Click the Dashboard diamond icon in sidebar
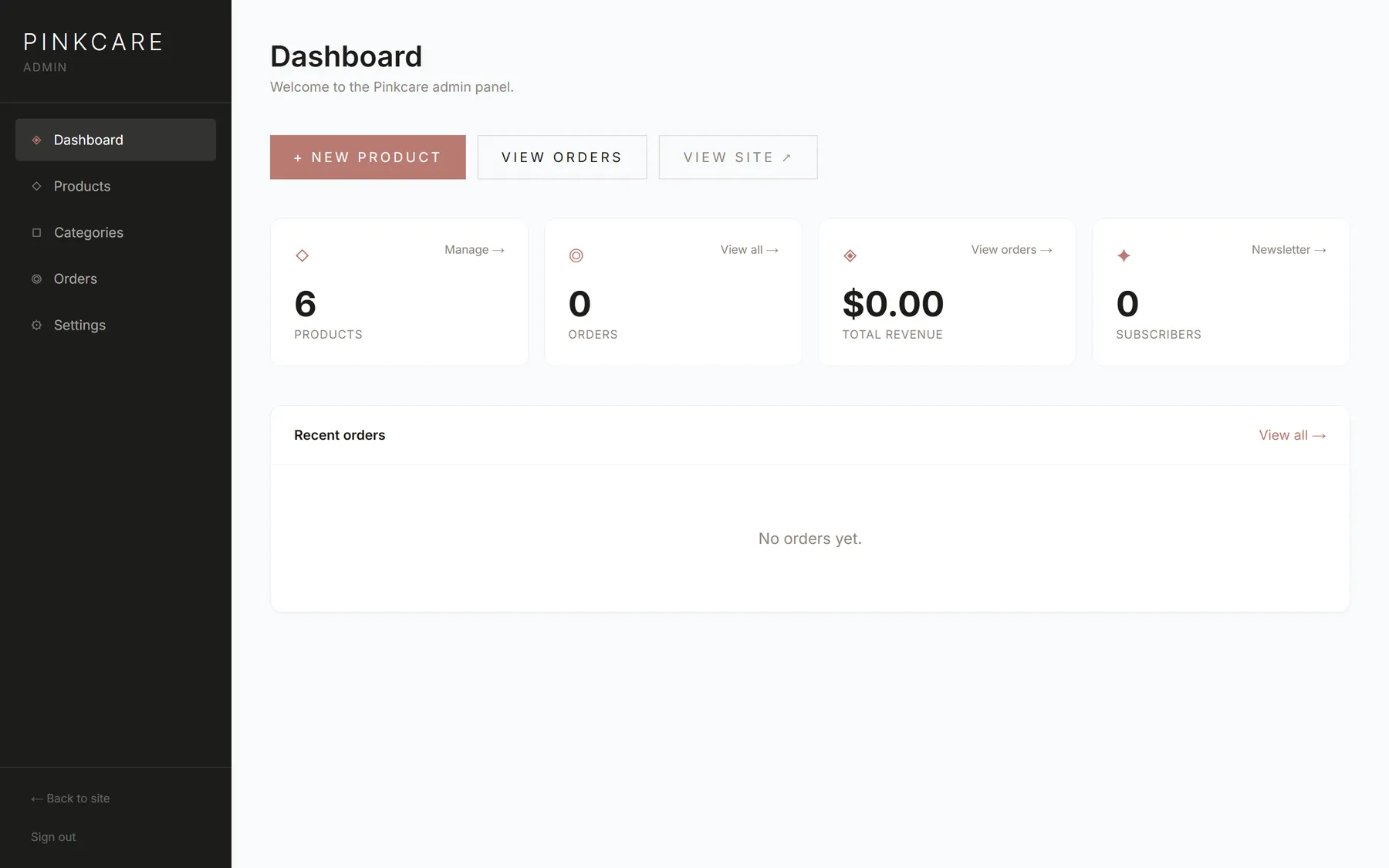The height and width of the screenshot is (868, 1389). point(36,140)
